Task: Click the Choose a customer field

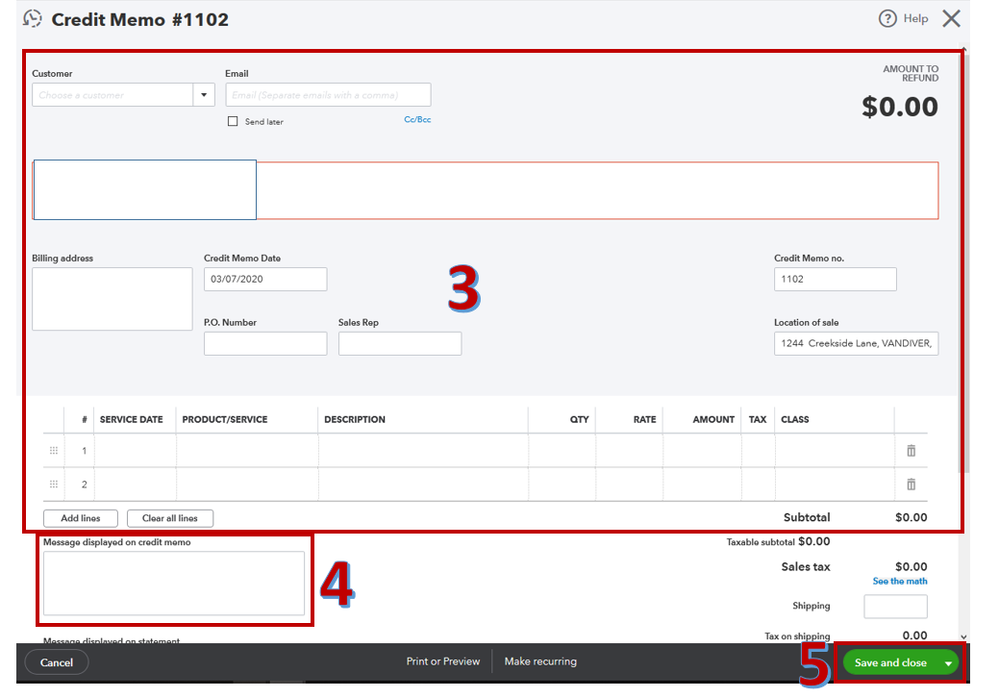Action: (x=113, y=95)
